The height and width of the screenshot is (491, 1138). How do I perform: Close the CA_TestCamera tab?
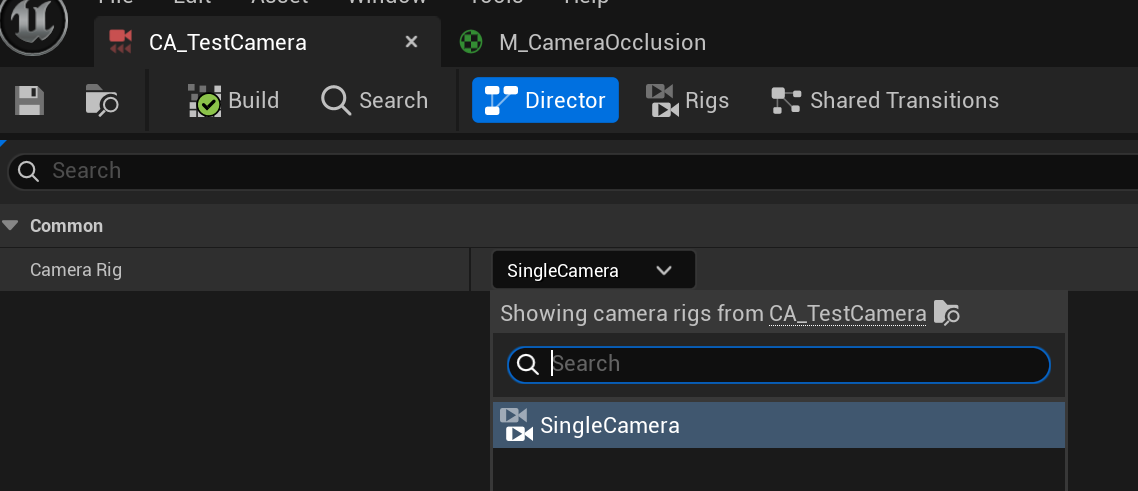(x=411, y=42)
